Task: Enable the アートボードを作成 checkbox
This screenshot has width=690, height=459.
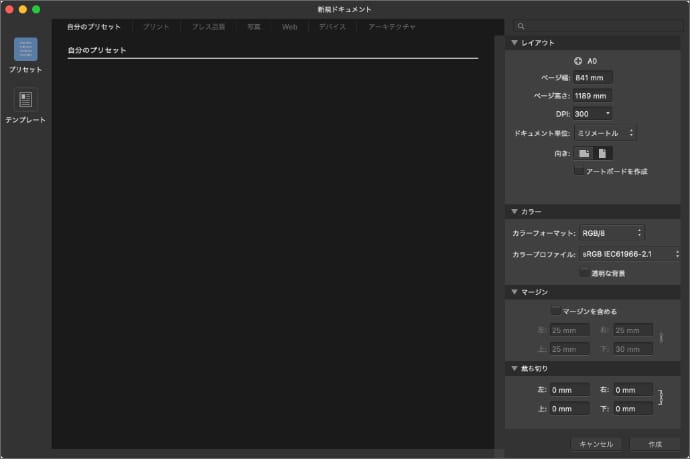Action: (579, 171)
